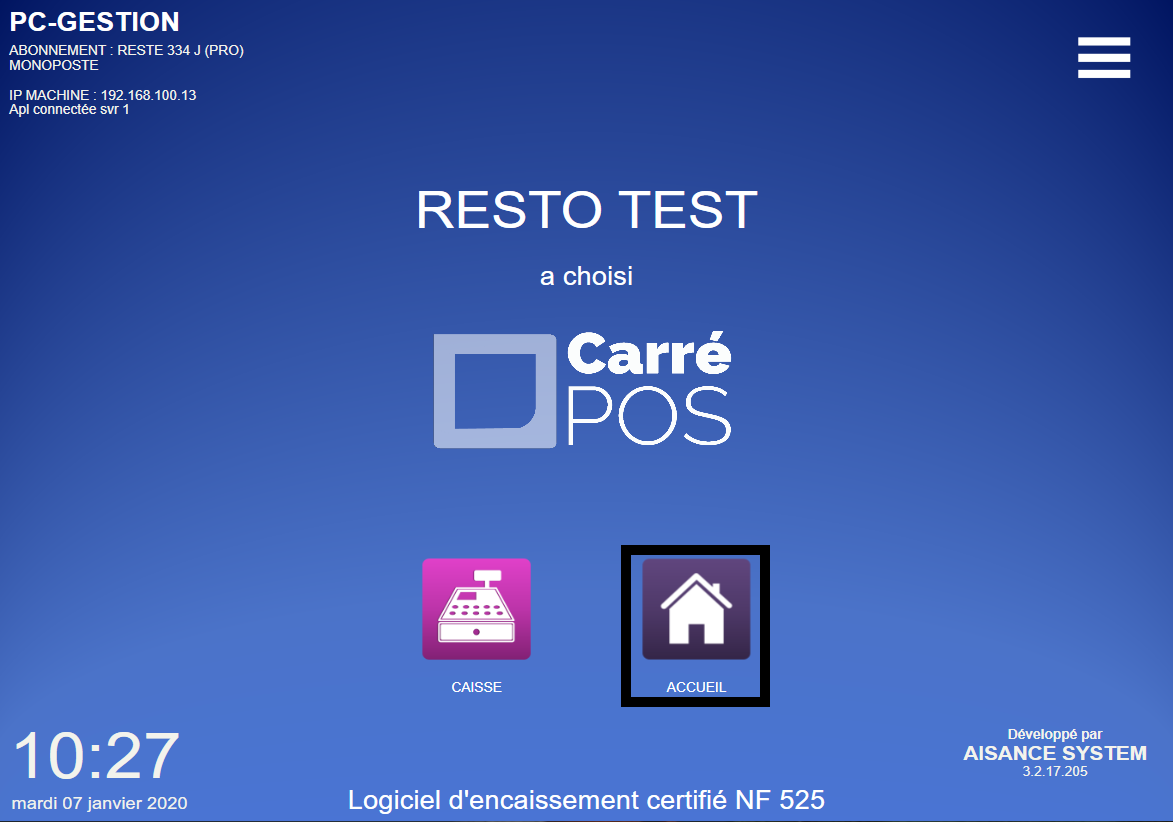This screenshot has width=1173, height=822.
Task: Click the ACCUEIL label
Action: click(696, 687)
